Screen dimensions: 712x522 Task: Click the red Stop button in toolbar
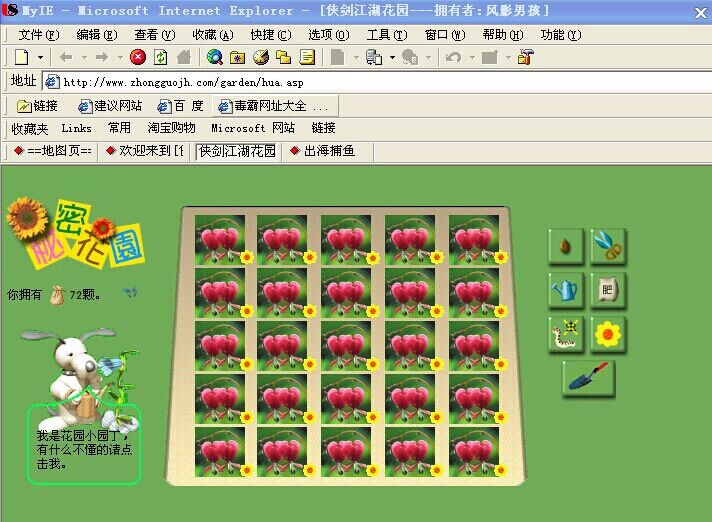(x=138, y=57)
